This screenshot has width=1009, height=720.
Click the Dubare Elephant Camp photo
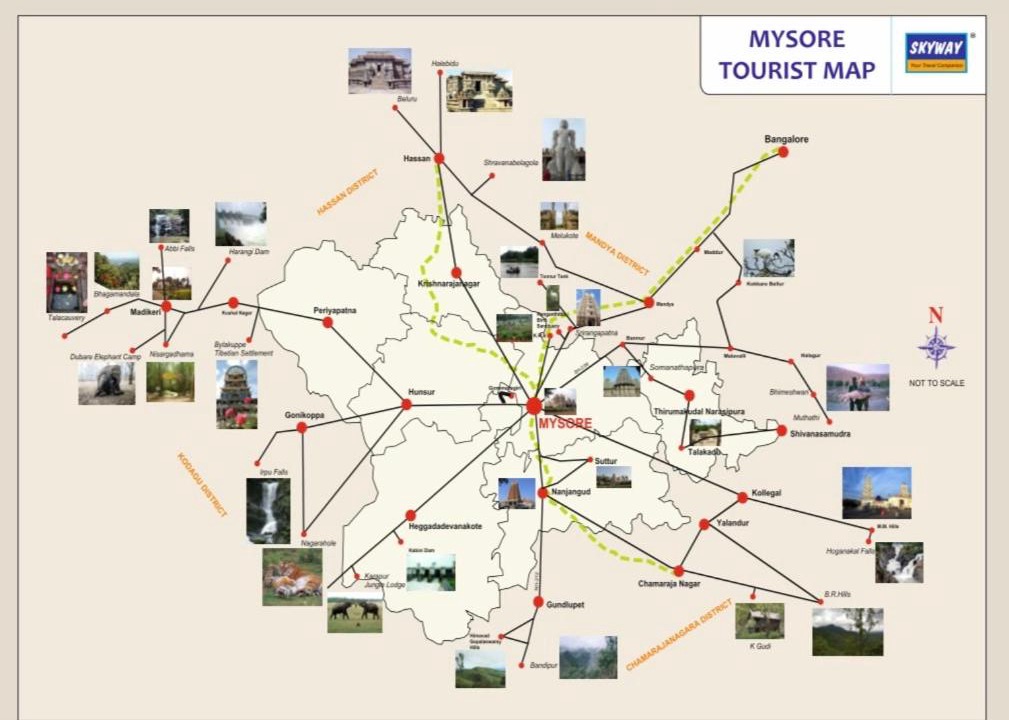pos(107,383)
